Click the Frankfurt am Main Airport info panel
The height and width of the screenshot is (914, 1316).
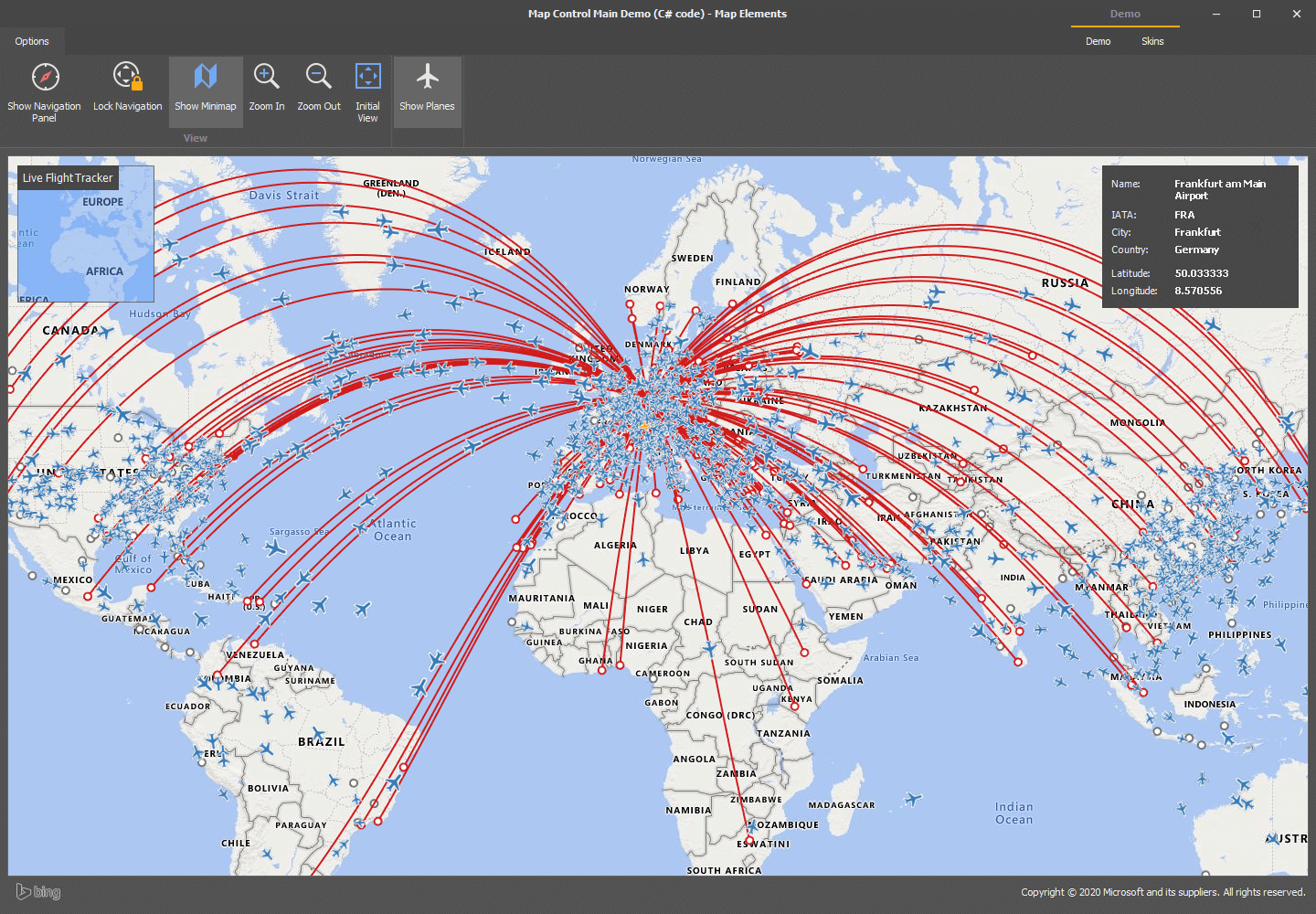[x=1200, y=236]
